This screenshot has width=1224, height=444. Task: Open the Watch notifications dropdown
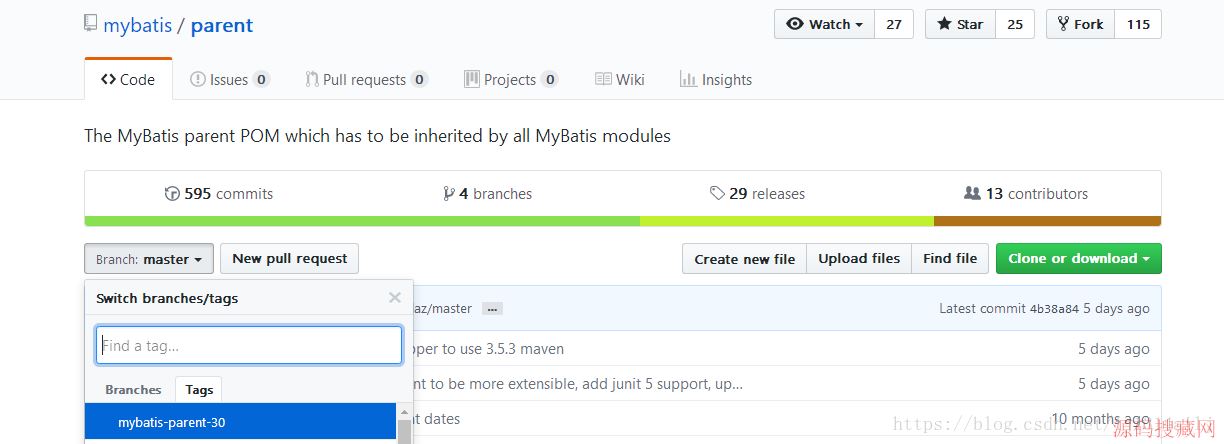[824, 24]
